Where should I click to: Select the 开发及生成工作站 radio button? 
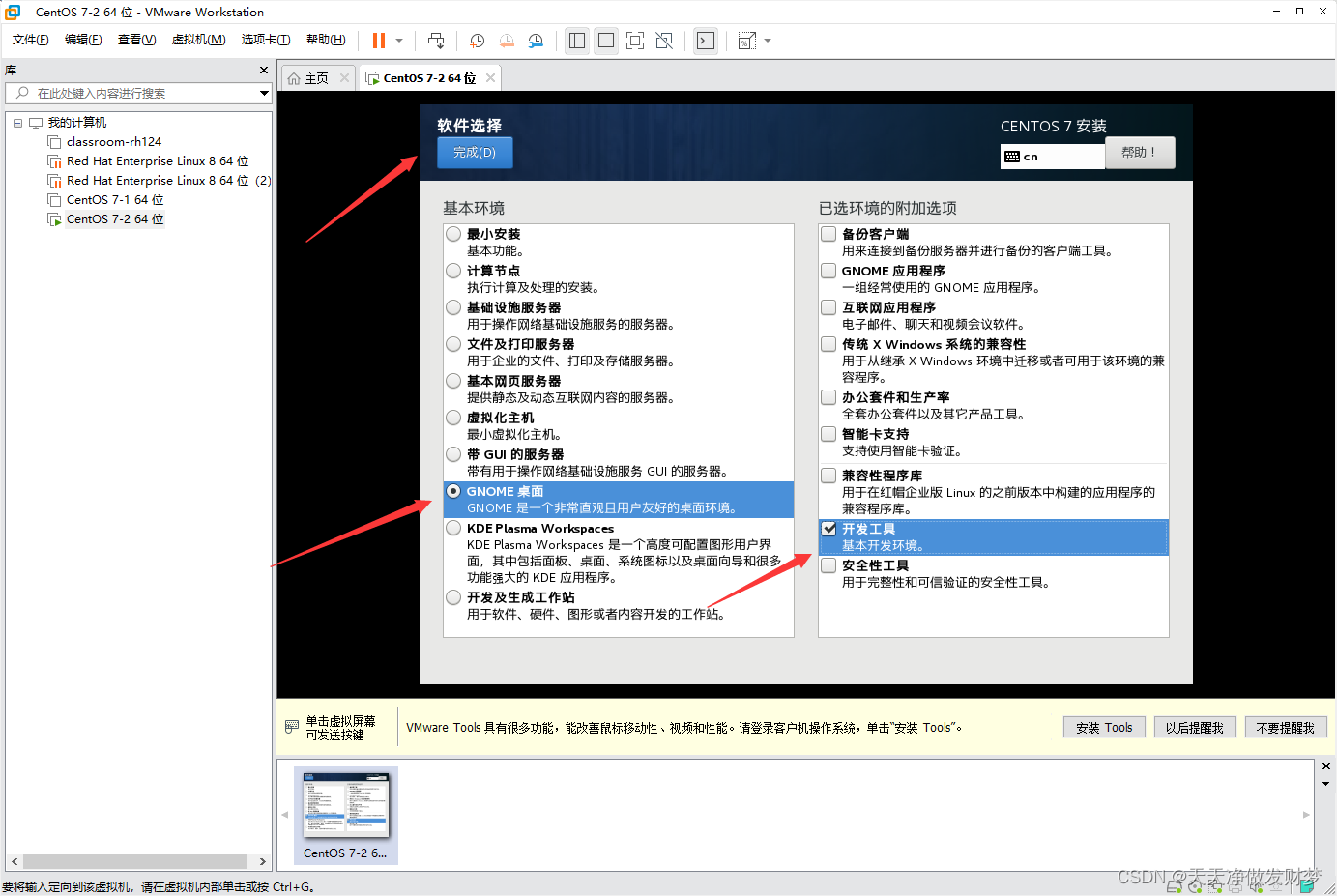453,597
